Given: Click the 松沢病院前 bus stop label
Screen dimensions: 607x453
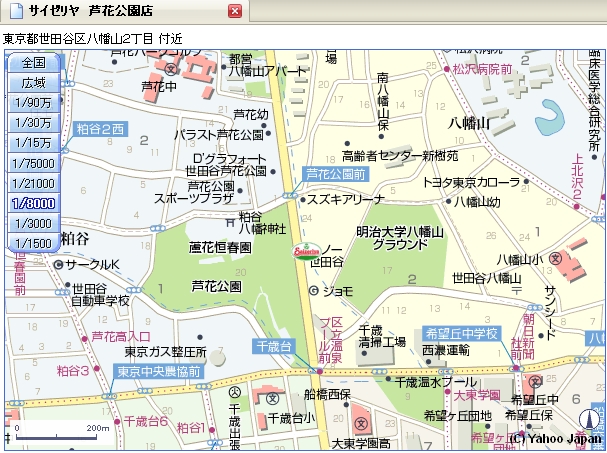Looking at the screenshot, I should [x=482, y=70].
